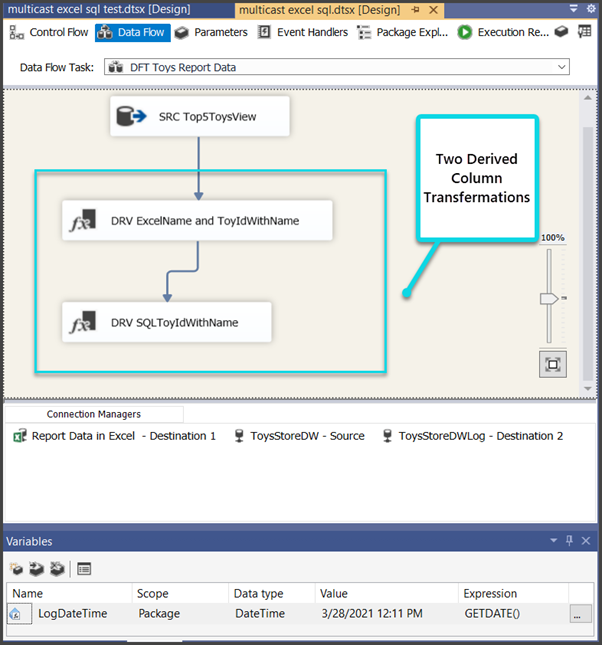Open the Variables panel options dropdown arrow

(553, 541)
